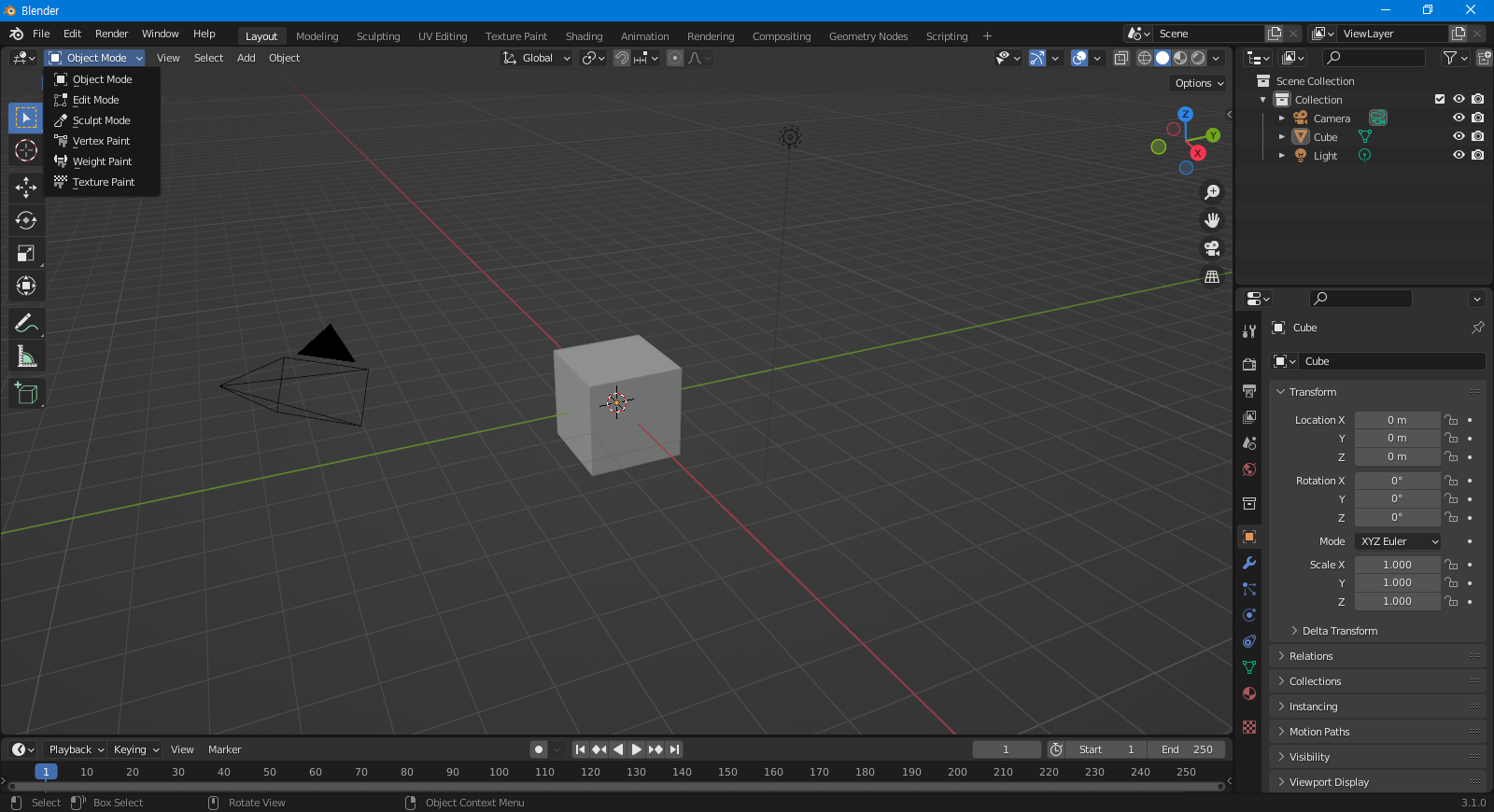Lock Rotation X value
1494x812 pixels.
coord(1451,481)
